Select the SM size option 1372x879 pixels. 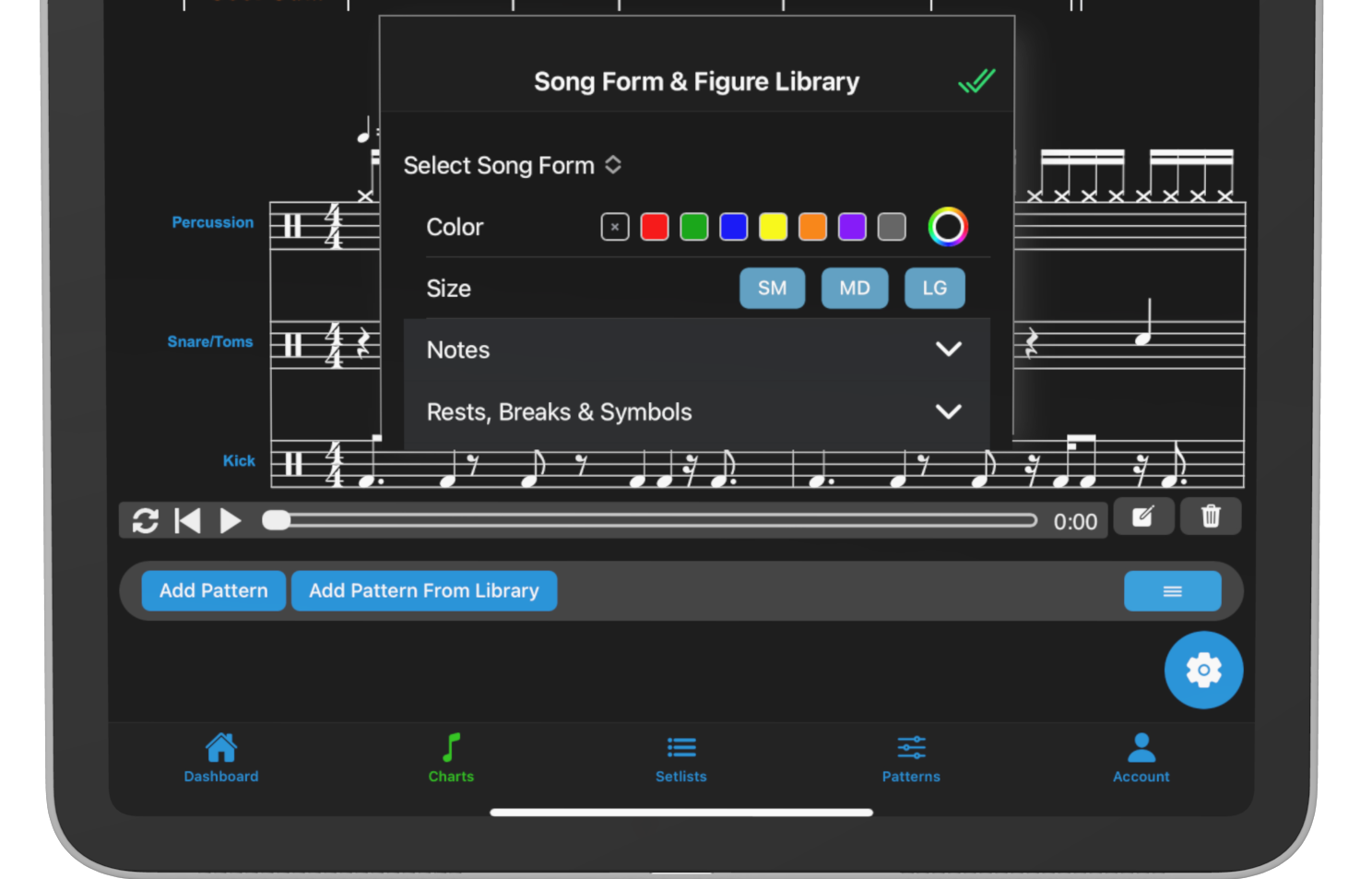pyautogui.click(x=772, y=289)
